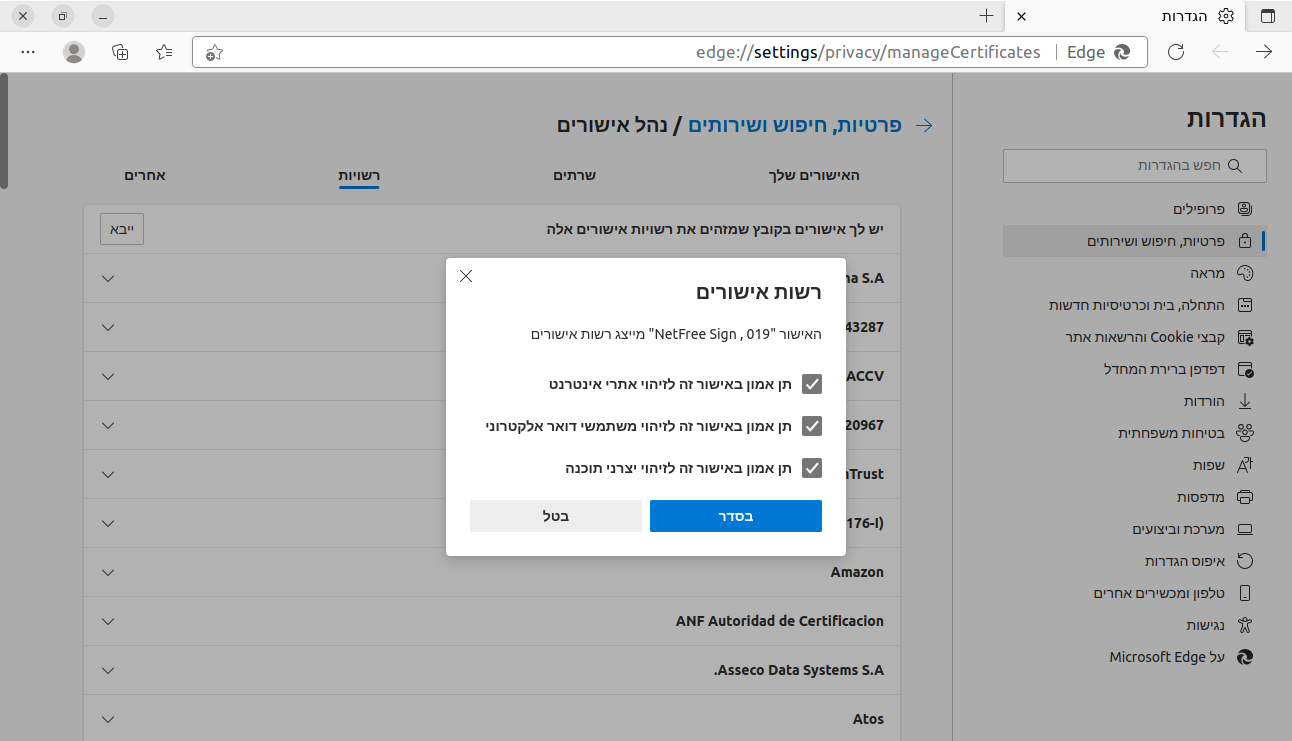Expand the ANF Autoridad de Certificacion group

pyautogui.click(x=108, y=622)
